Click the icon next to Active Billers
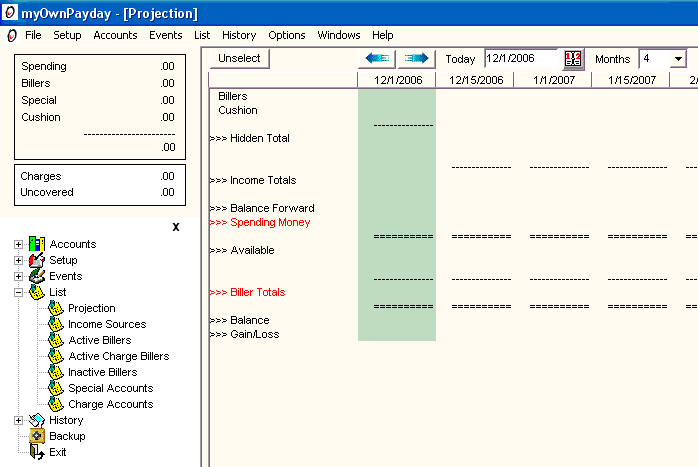This screenshot has width=698, height=467. click(x=56, y=340)
